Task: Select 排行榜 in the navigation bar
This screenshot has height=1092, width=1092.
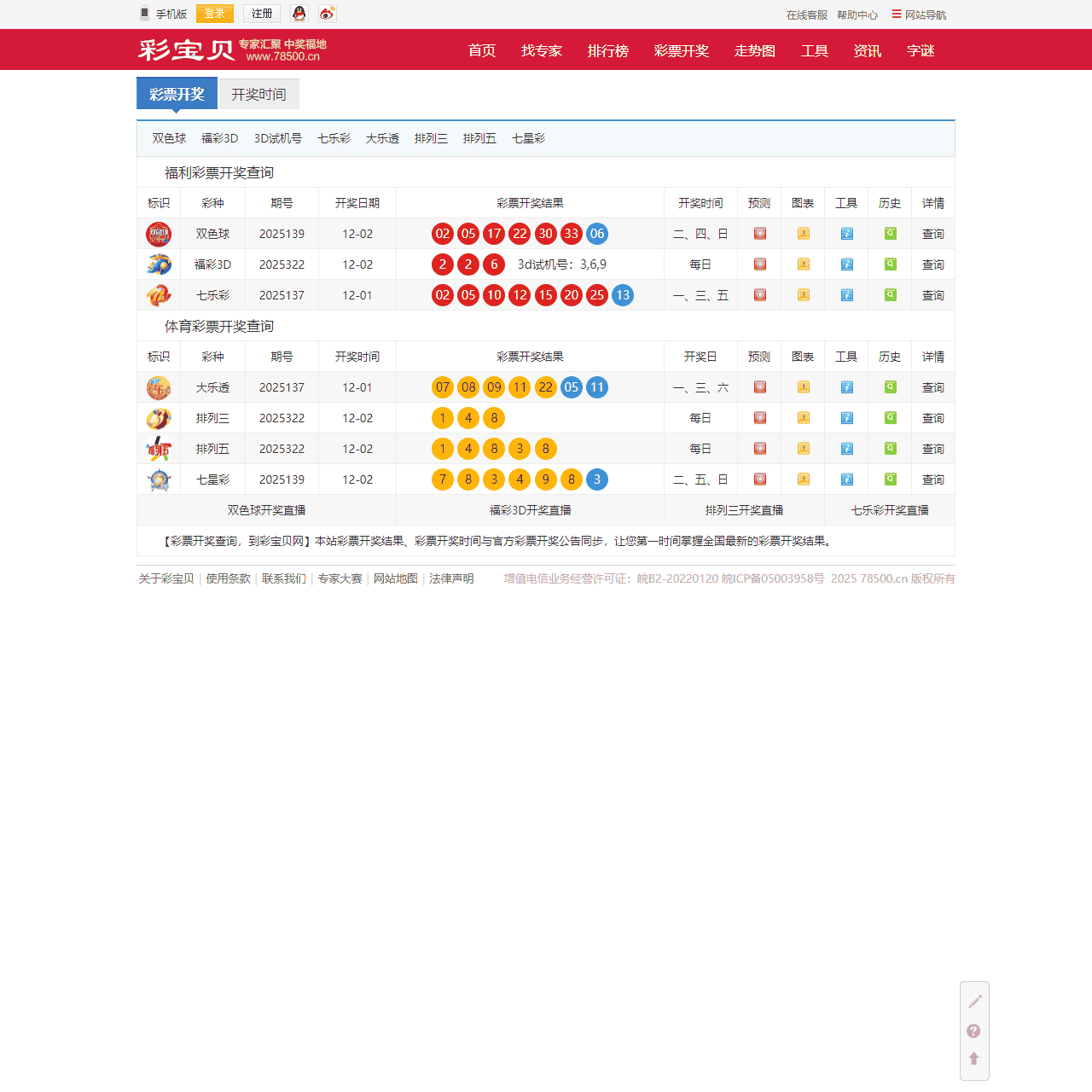Action: click(x=607, y=51)
